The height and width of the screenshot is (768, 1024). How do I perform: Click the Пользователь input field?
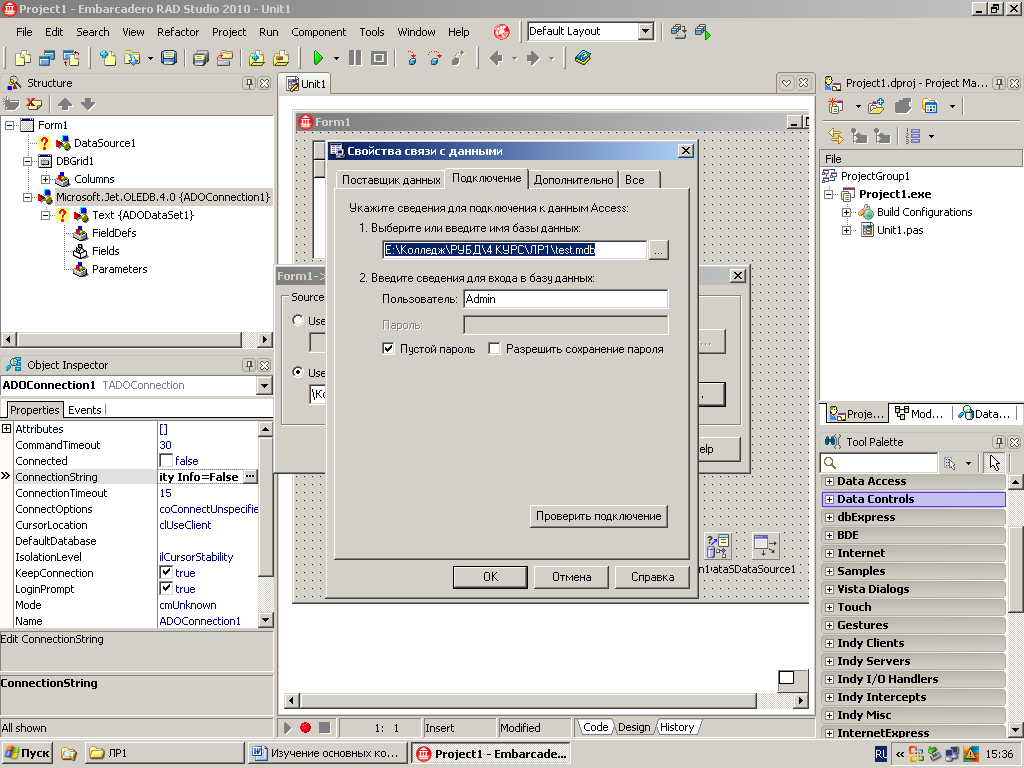[x=566, y=299]
